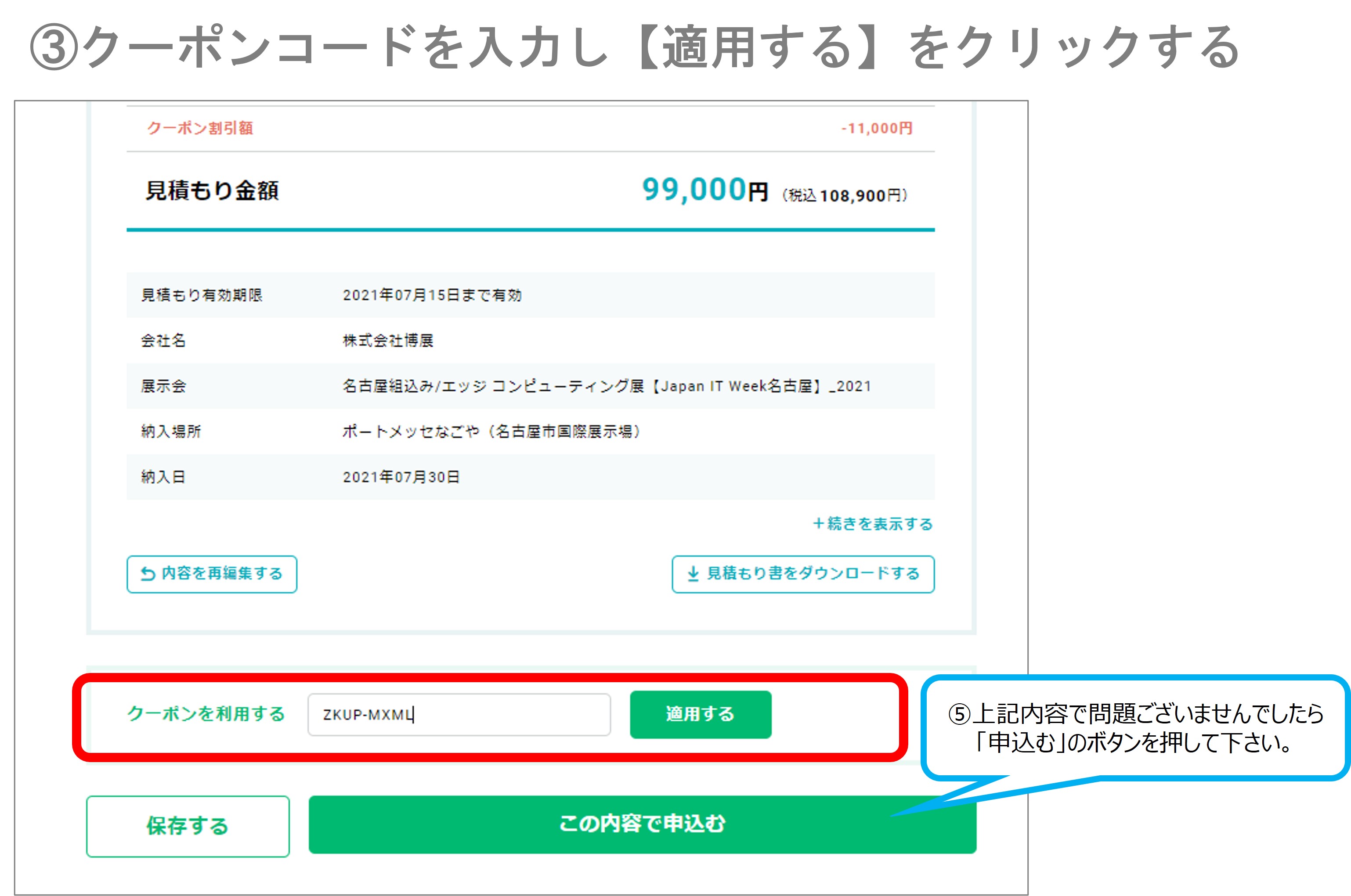The height and width of the screenshot is (896, 1351).
Task: Click the 見積もり金額 heading
Action: point(212,190)
